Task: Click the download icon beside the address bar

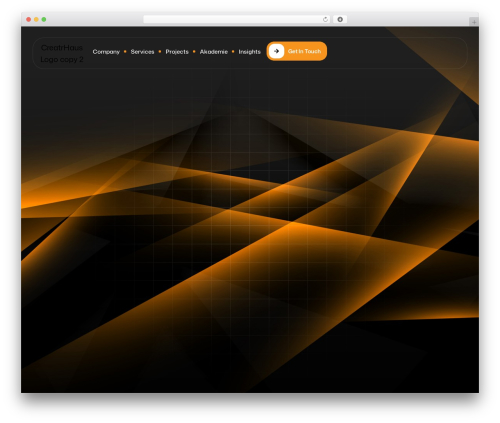Action: [340, 20]
